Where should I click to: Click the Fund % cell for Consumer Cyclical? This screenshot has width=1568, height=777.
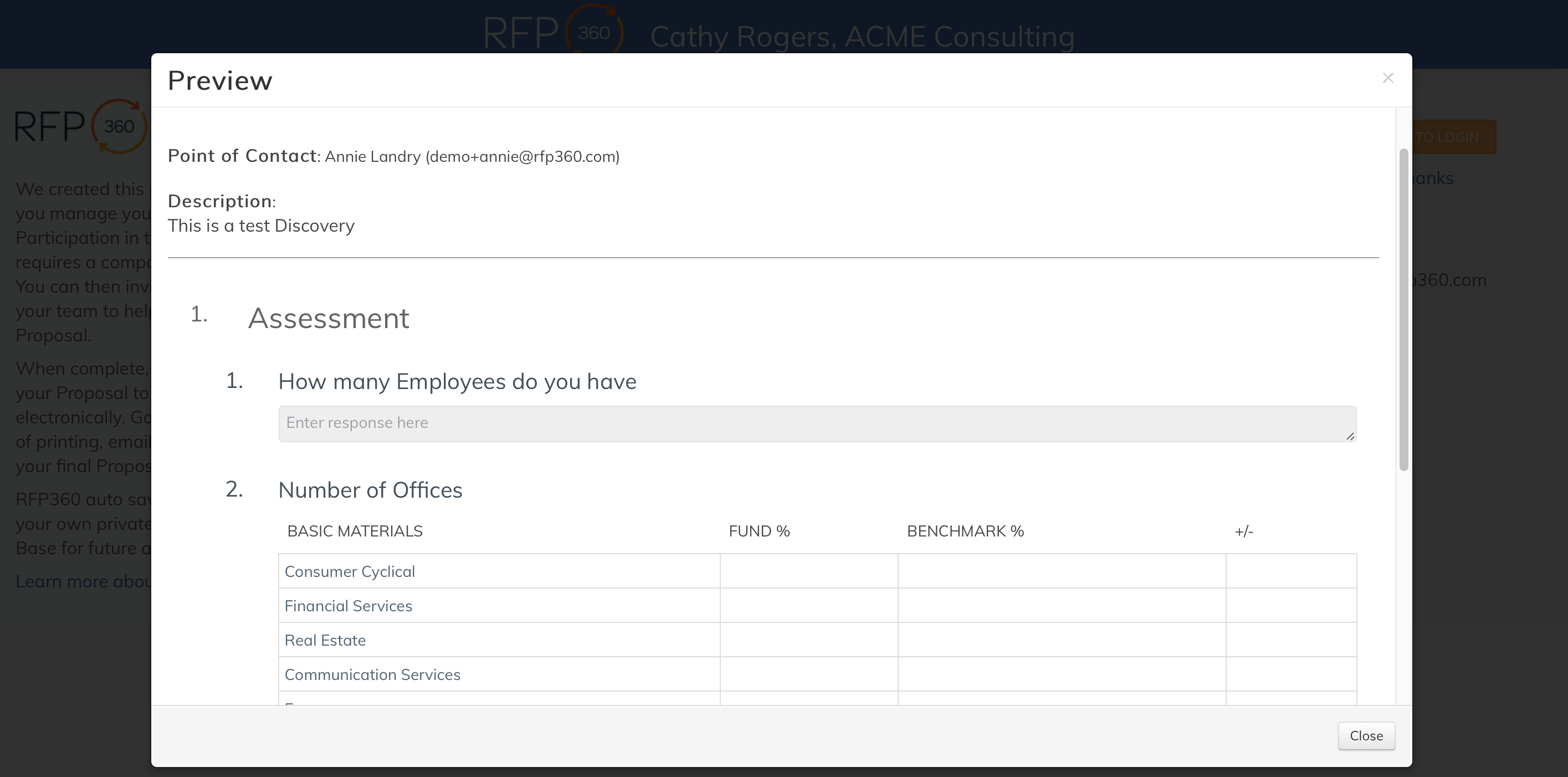(808, 571)
